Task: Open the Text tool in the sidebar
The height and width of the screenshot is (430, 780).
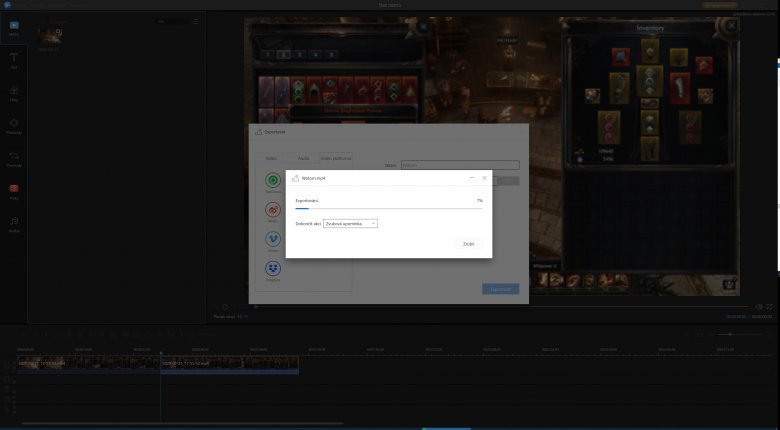Action: tap(14, 60)
